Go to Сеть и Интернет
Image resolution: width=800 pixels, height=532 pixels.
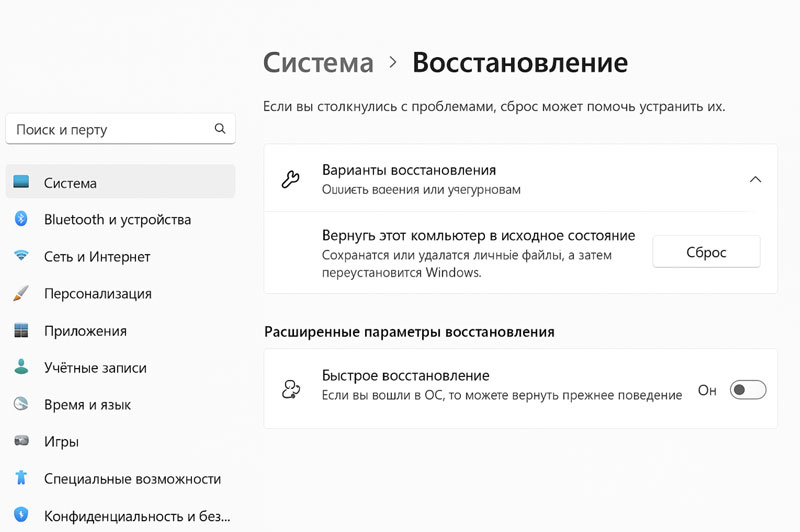click(120, 256)
